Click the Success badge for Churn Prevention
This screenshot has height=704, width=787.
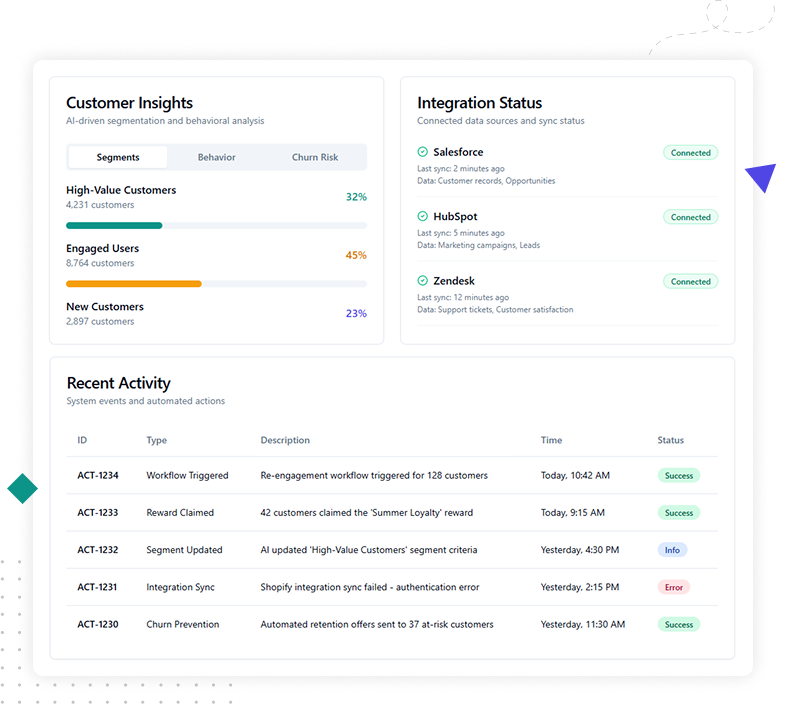[678, 624]
